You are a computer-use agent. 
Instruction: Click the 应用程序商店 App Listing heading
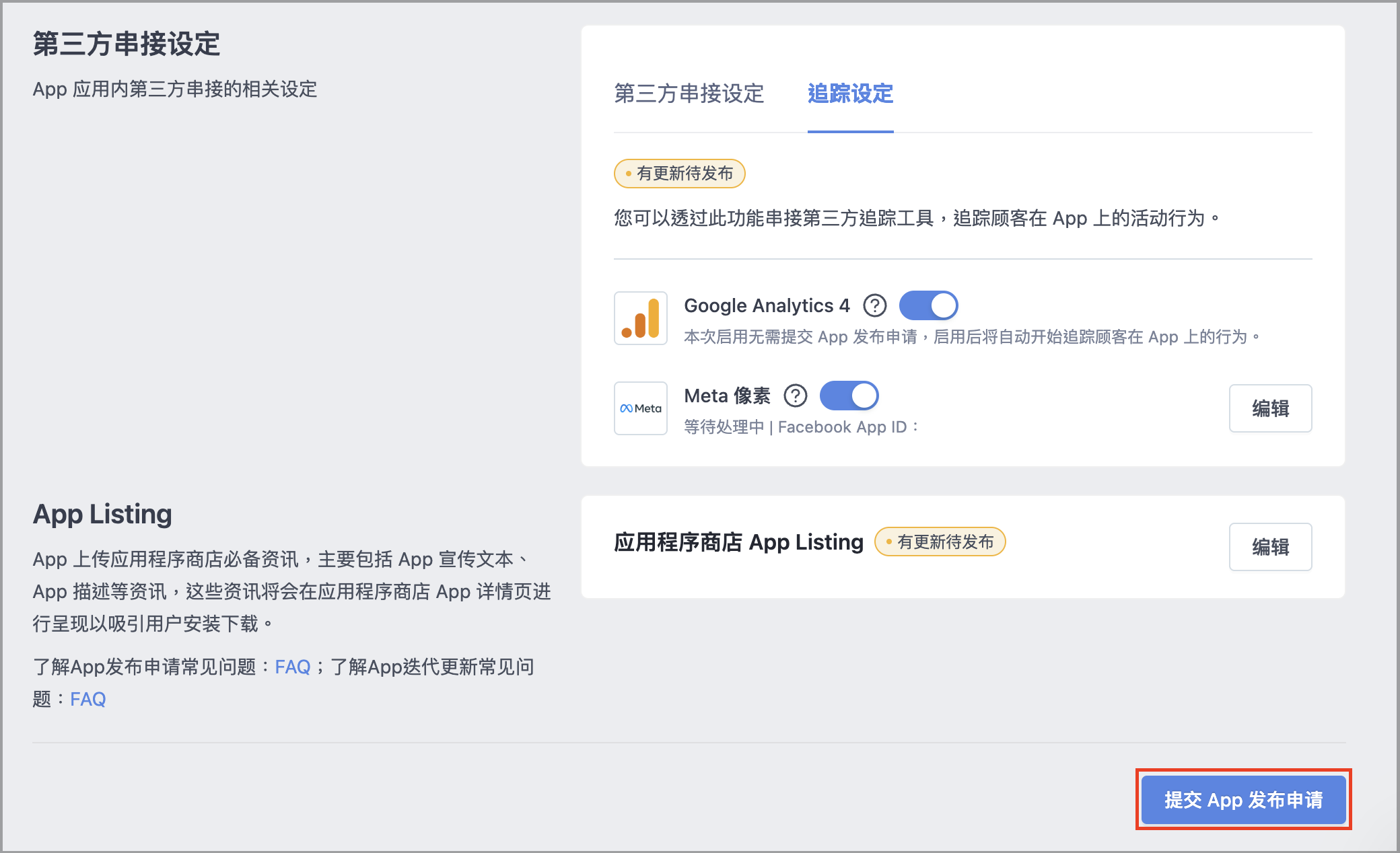pyautogui.click(x=738, y=542)
